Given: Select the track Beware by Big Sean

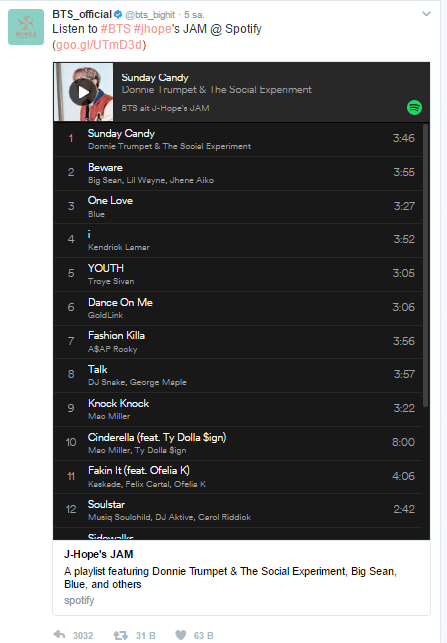Looking at the screenshot, I should click(238, 173).
